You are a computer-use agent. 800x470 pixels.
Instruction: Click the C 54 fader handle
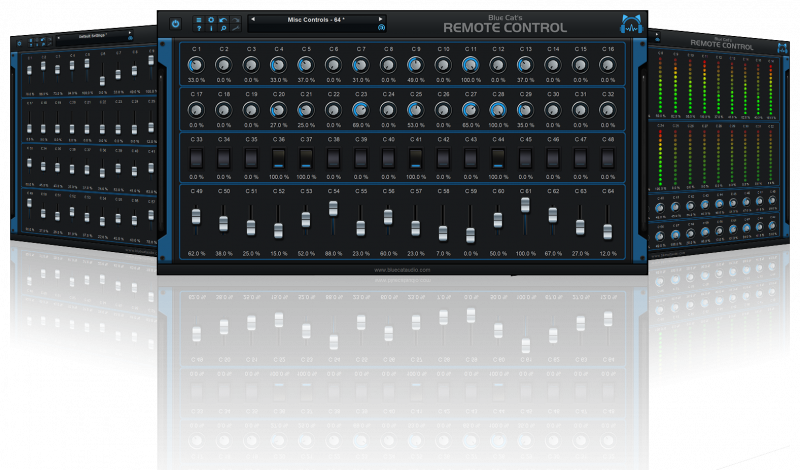point(333,208)
